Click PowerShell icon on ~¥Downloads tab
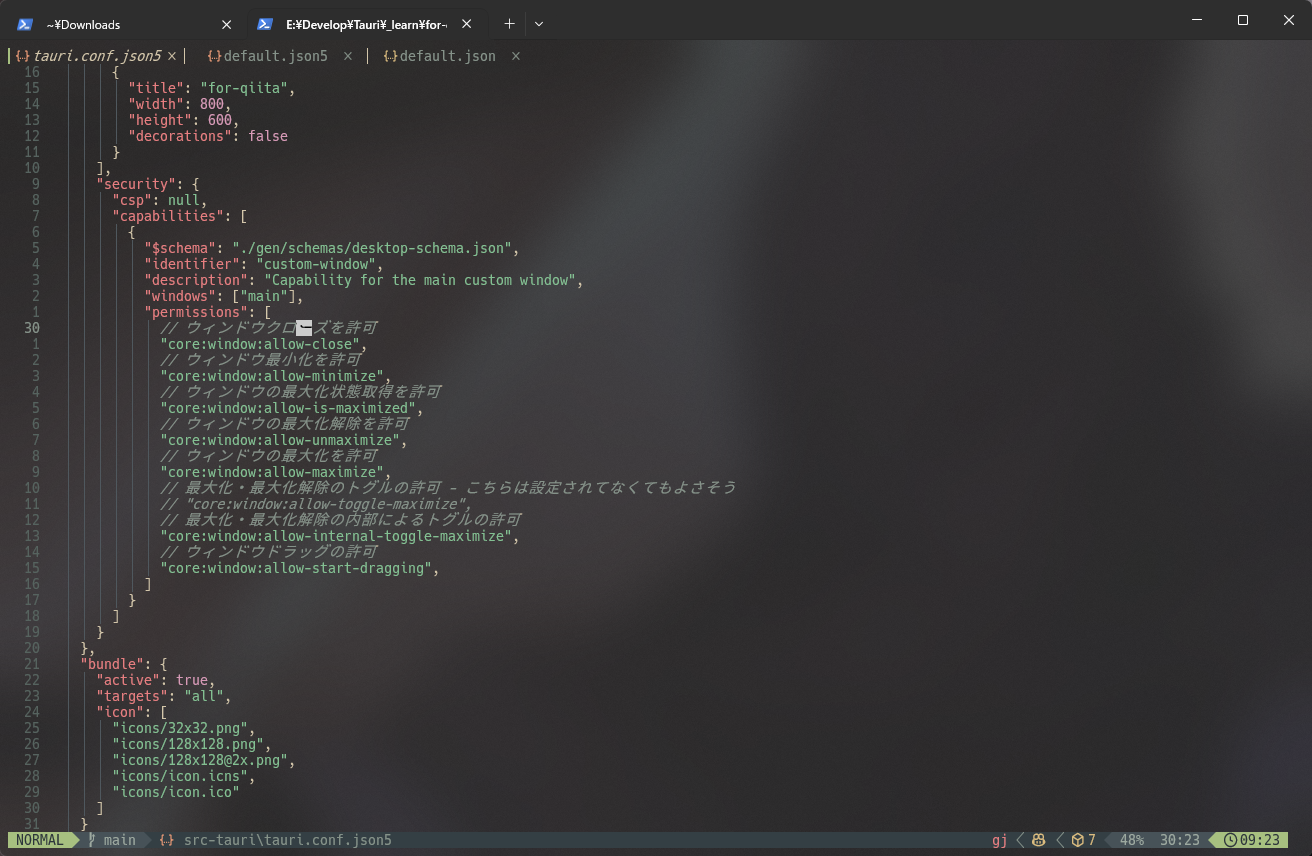The height and width of the screenshot is (856, 1312). (x=25, y=24)
